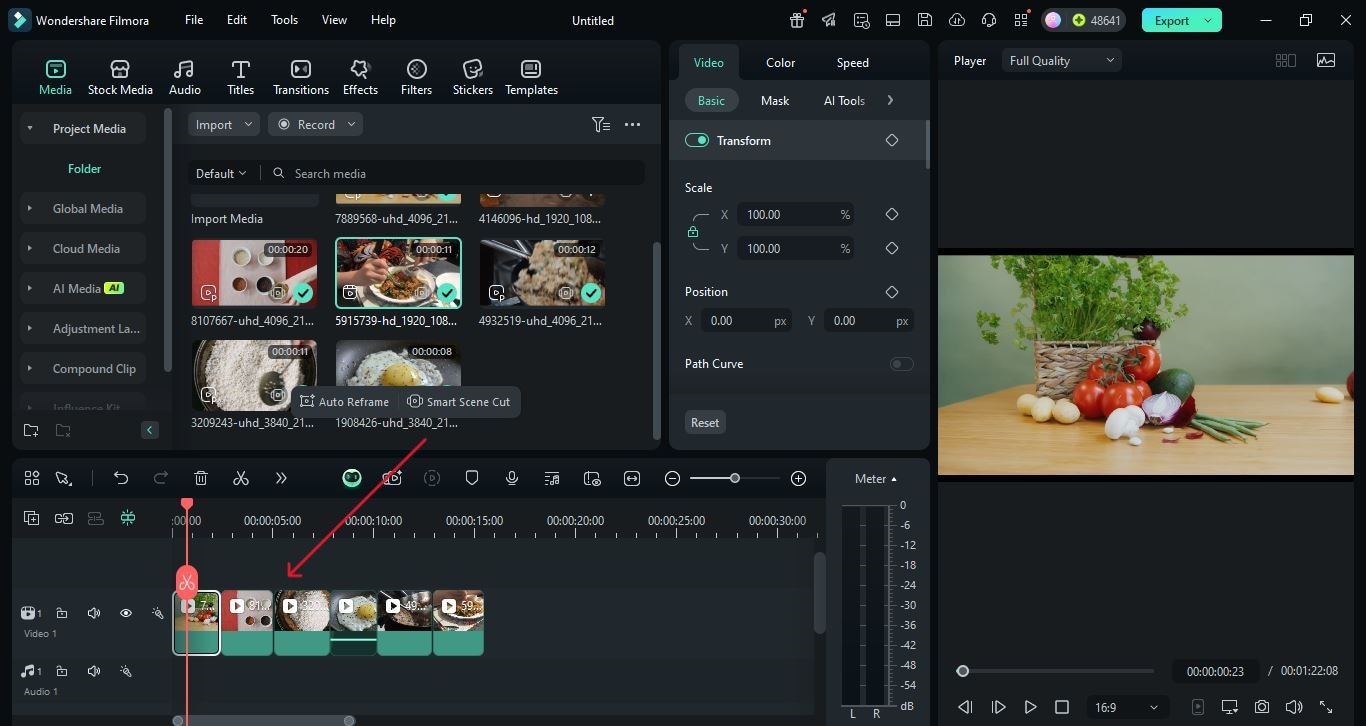
Task: Record voiceover with the microphone icon
Action: pyautogui.click(x=512, y=479)
